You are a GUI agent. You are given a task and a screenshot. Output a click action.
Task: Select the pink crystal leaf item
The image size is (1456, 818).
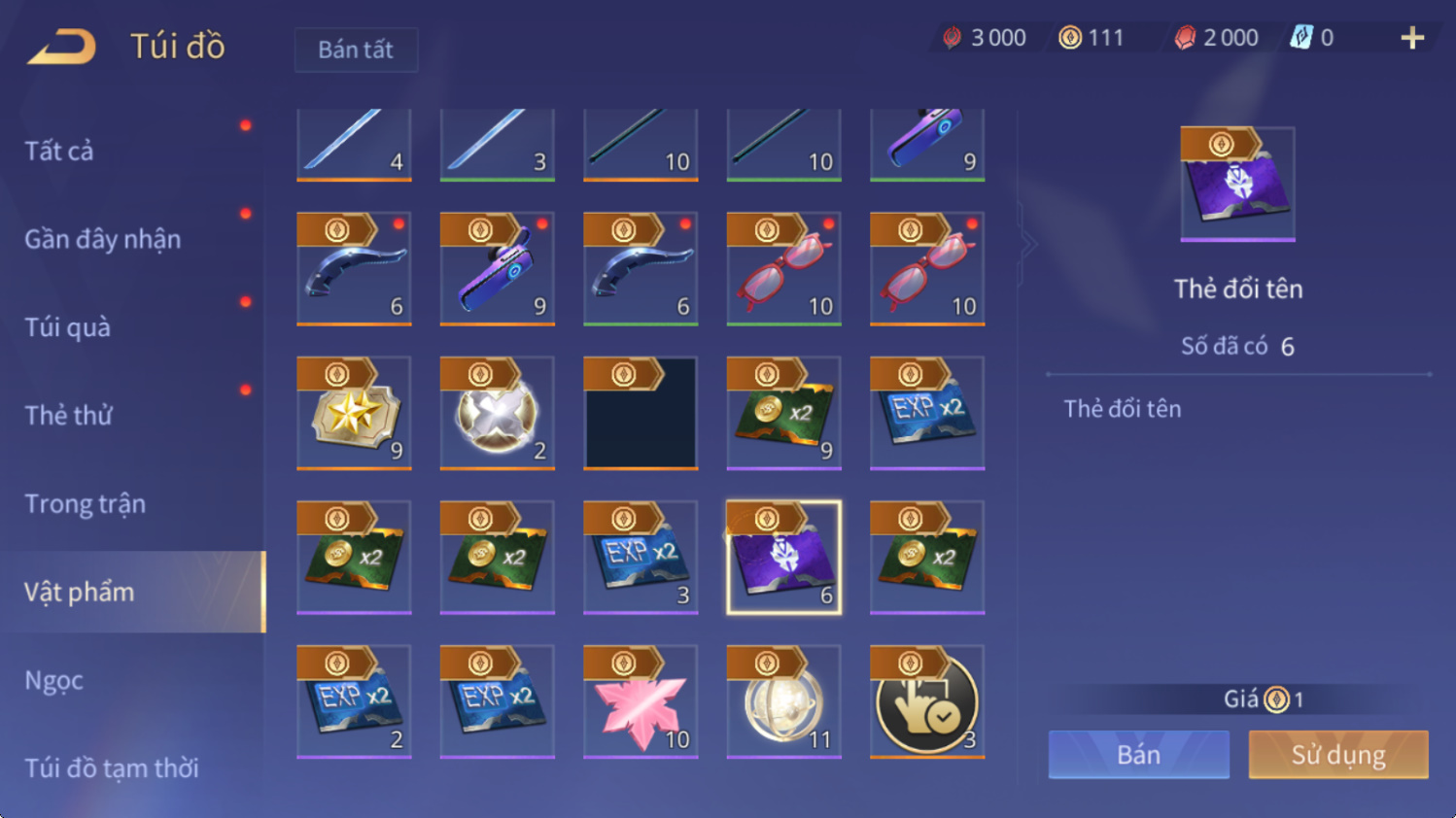641,701
